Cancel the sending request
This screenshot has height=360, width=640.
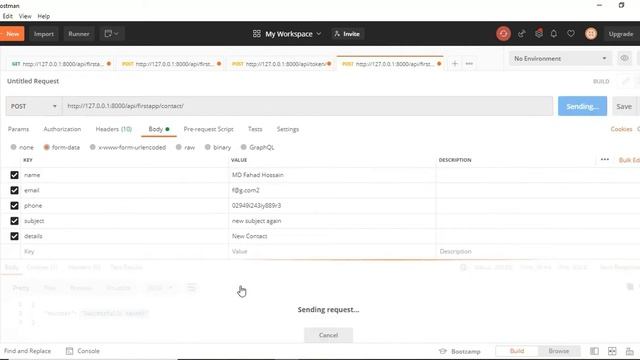pyautogui.click(x=328, y=335)
